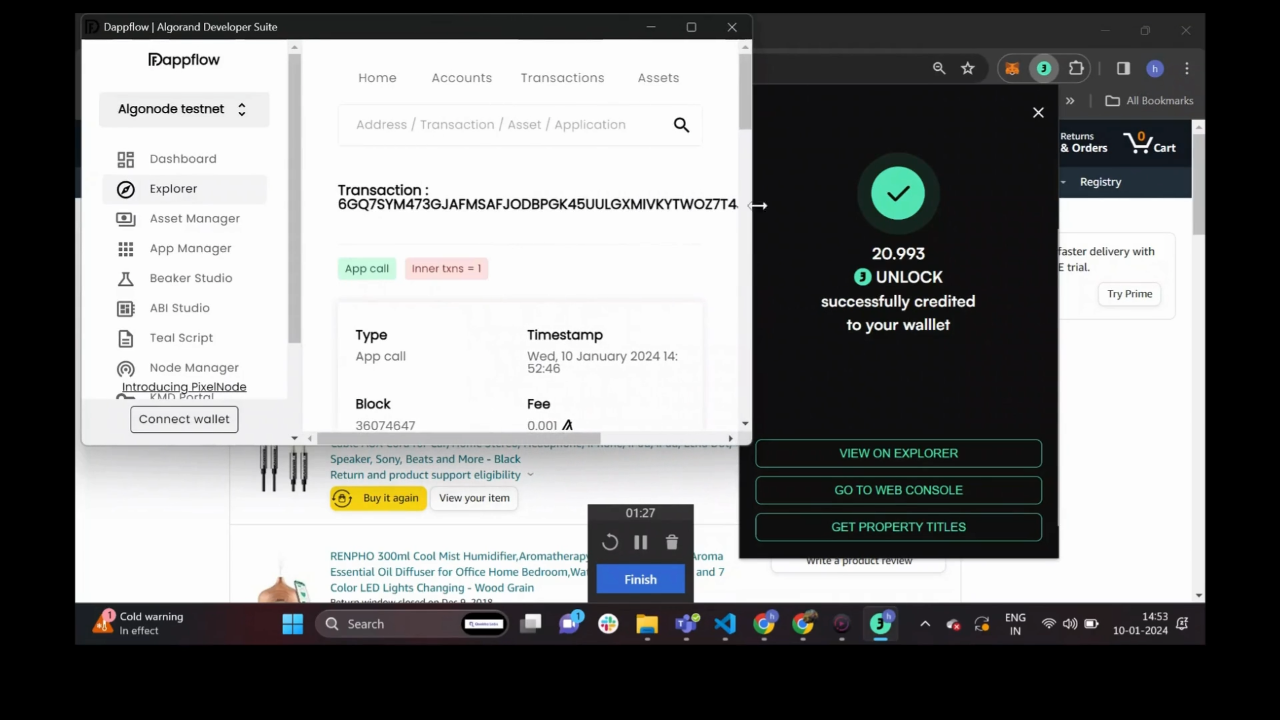
Task: Click the Finish recording button
Action: 640,579
